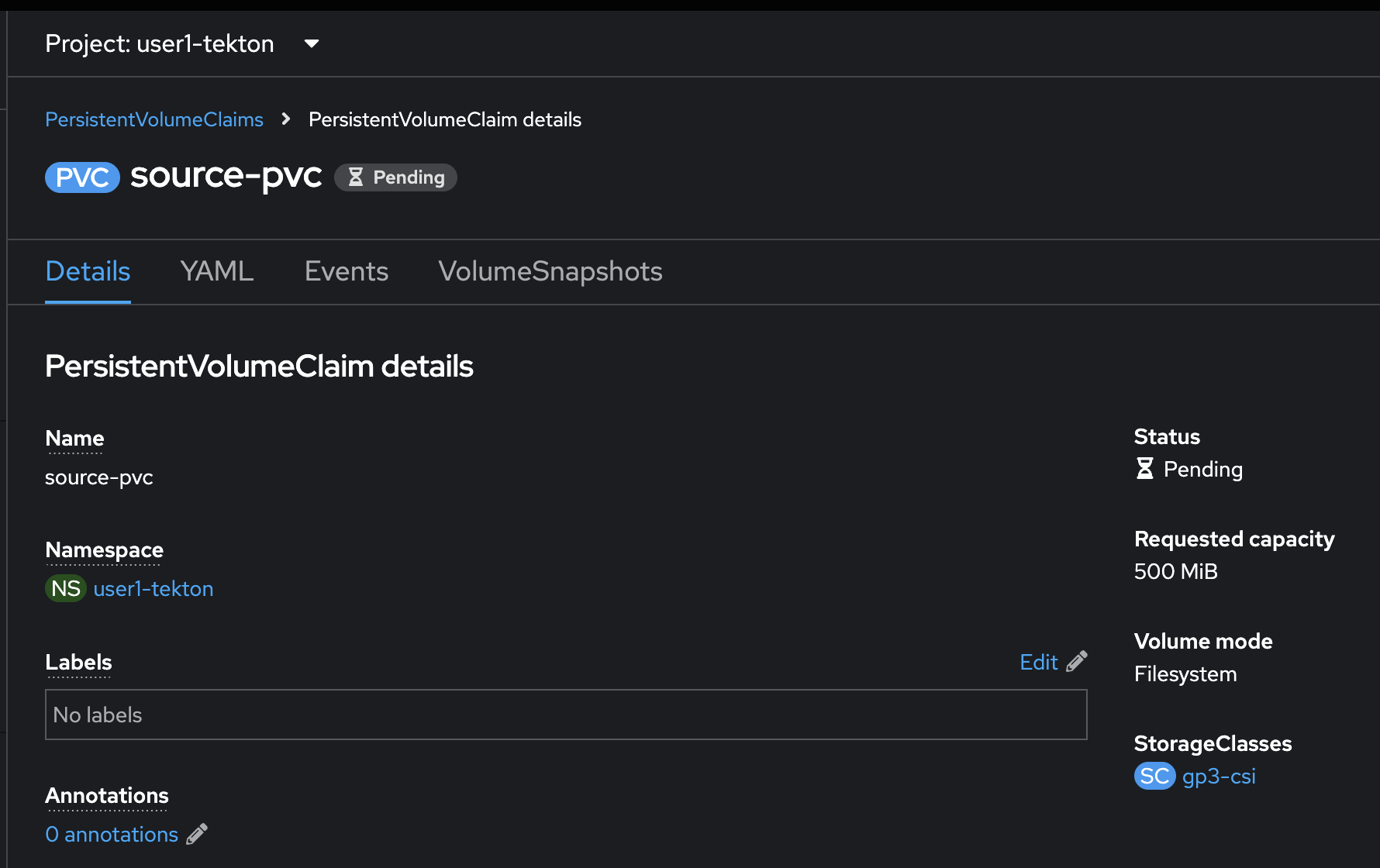Click the PVC resource badge icon
Viewport: 1380px width, 868px height.
pos(82,177)
